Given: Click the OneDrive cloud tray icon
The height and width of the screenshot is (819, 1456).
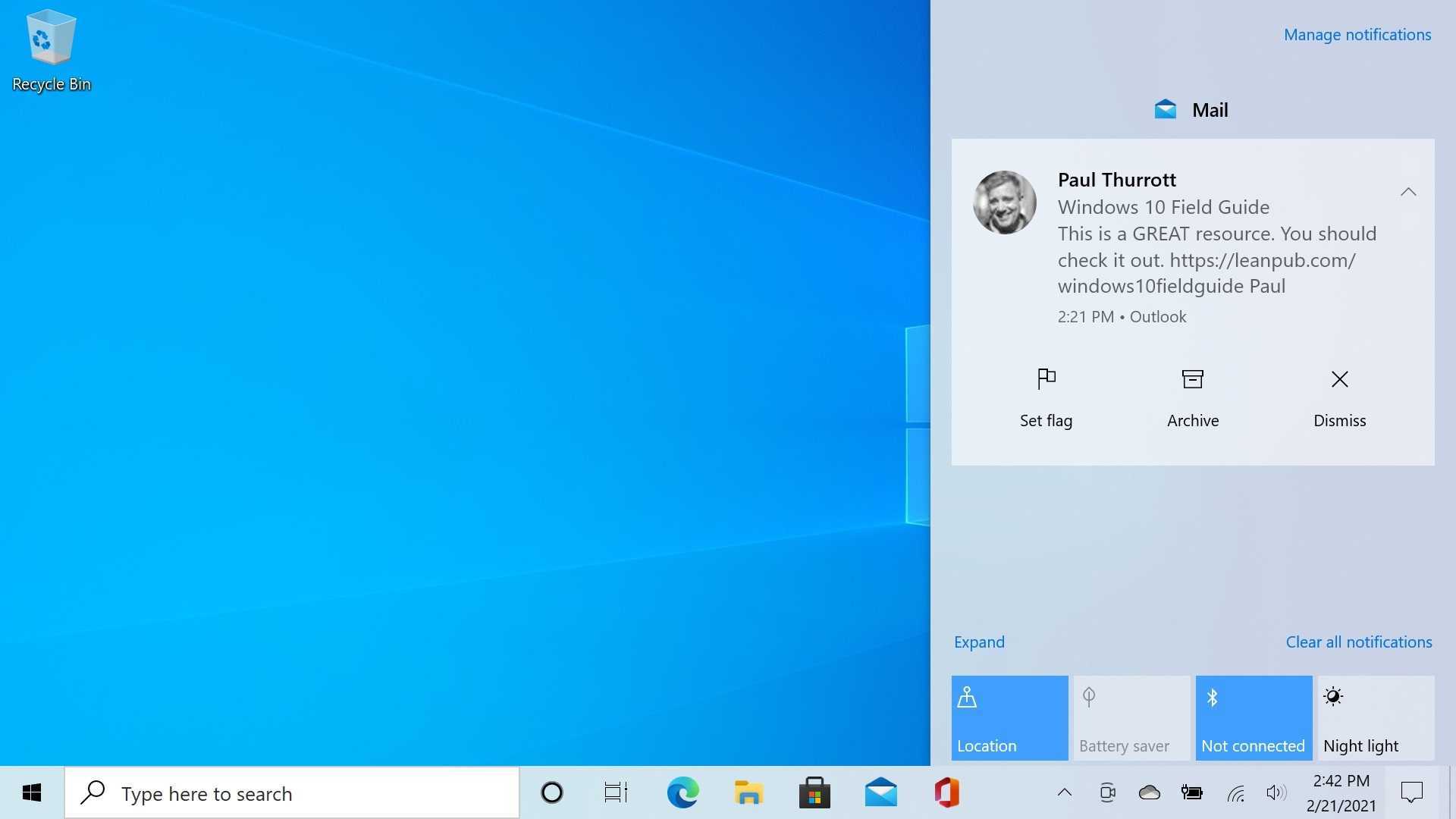Looking at the screenshot, I should pos(1149,793).
